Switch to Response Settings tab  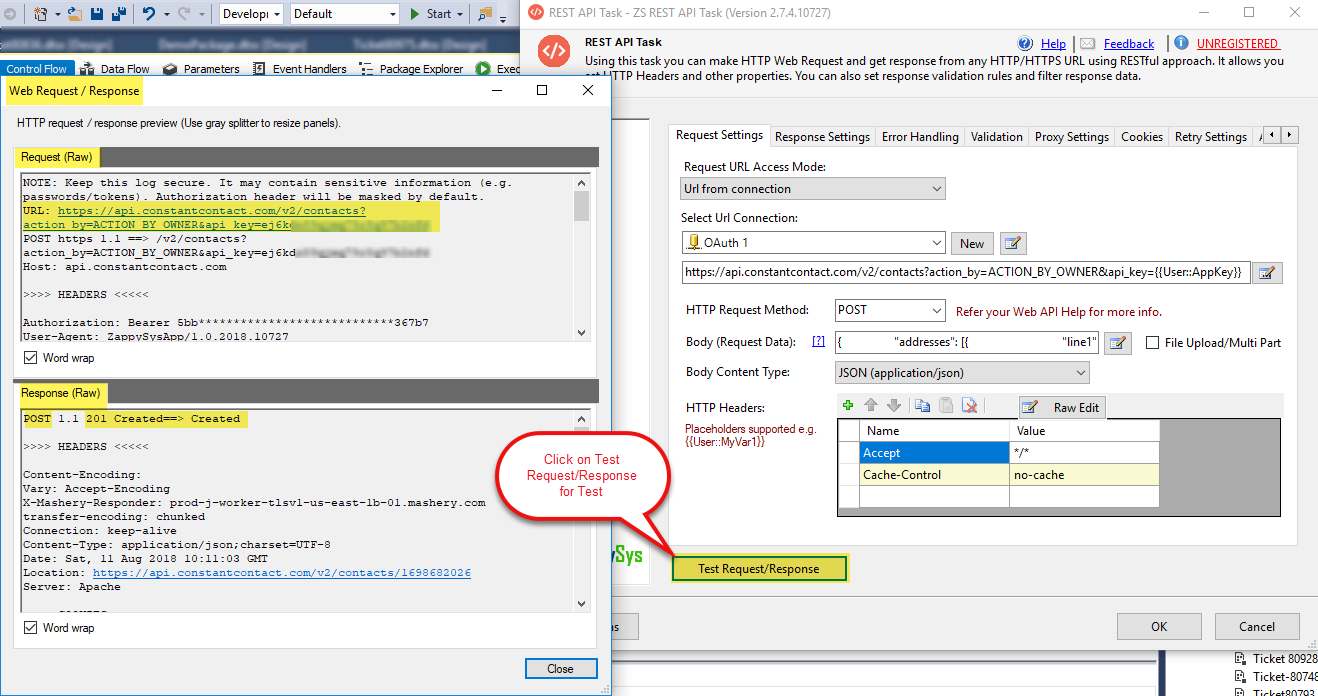pos(822,137)
